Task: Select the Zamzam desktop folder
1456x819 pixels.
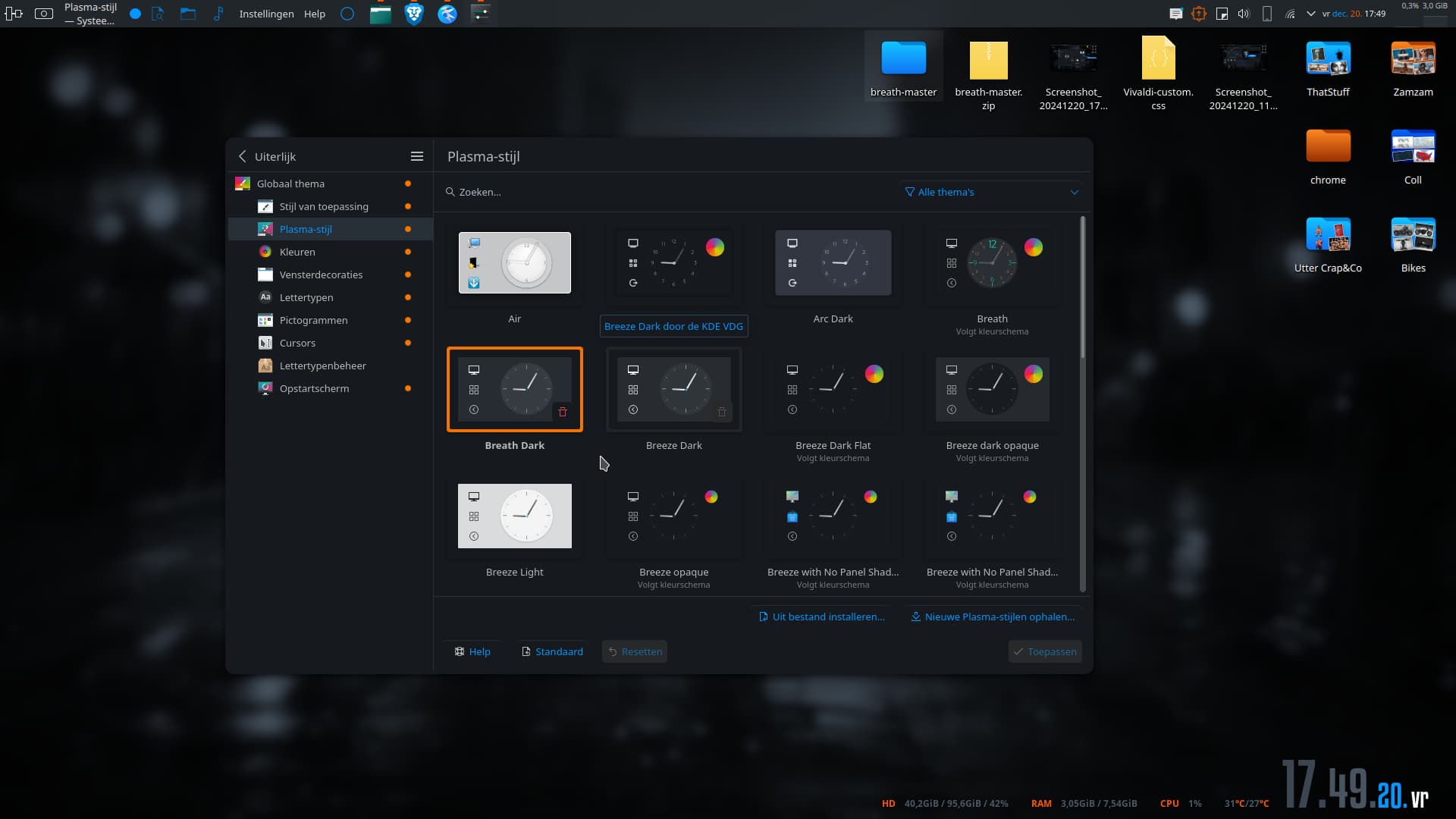Action: click(x=1413, y=68)
